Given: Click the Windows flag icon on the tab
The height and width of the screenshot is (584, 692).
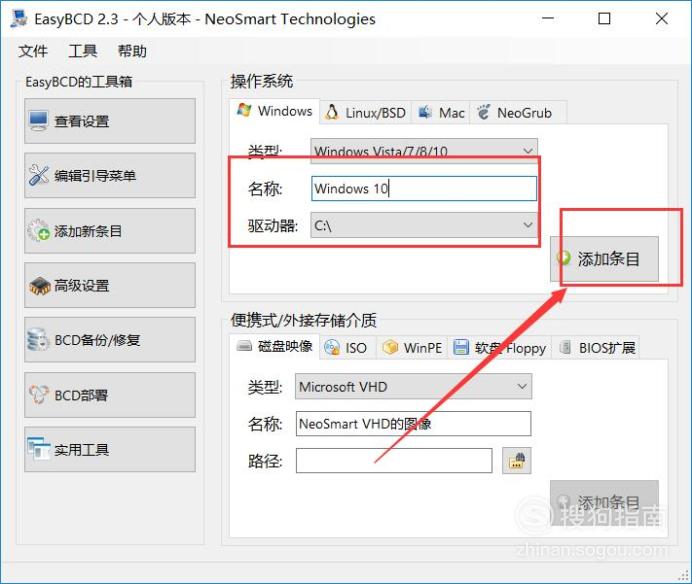Looking at the screenshot, I should [x=244, y=110].
